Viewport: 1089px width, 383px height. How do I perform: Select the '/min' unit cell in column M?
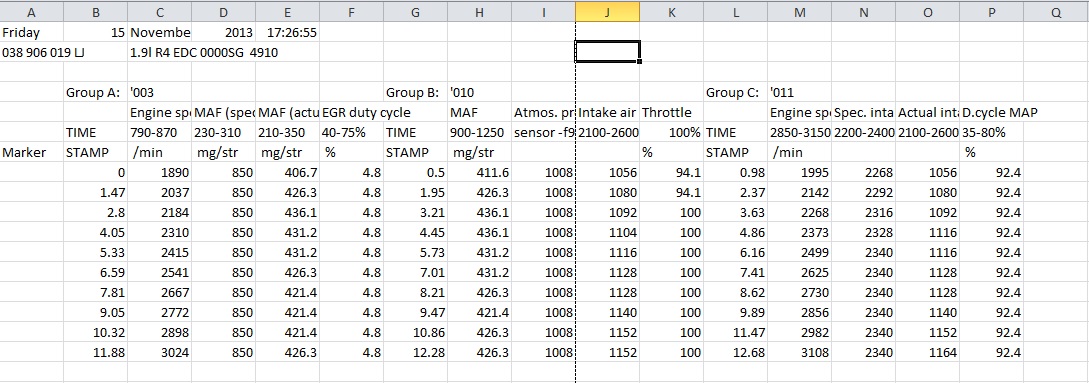click(x=799, y=153)
